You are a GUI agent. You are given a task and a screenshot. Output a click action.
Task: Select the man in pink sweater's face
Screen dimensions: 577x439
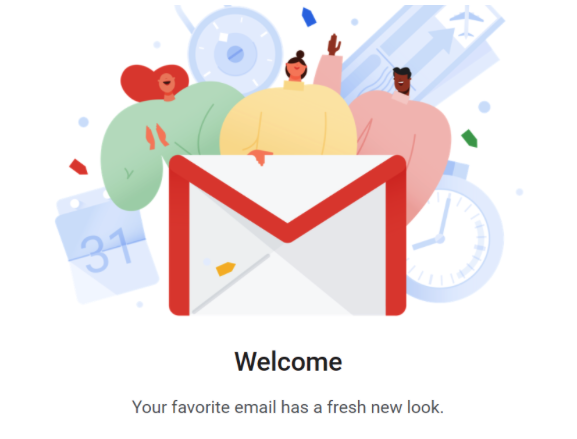click(x=402, y=81)
